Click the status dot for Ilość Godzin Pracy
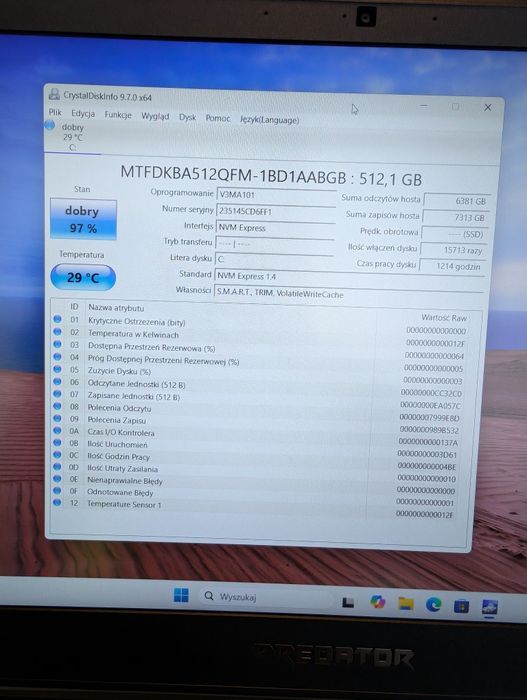This screenshot has height=700, width=527. [x=57, y=454]
